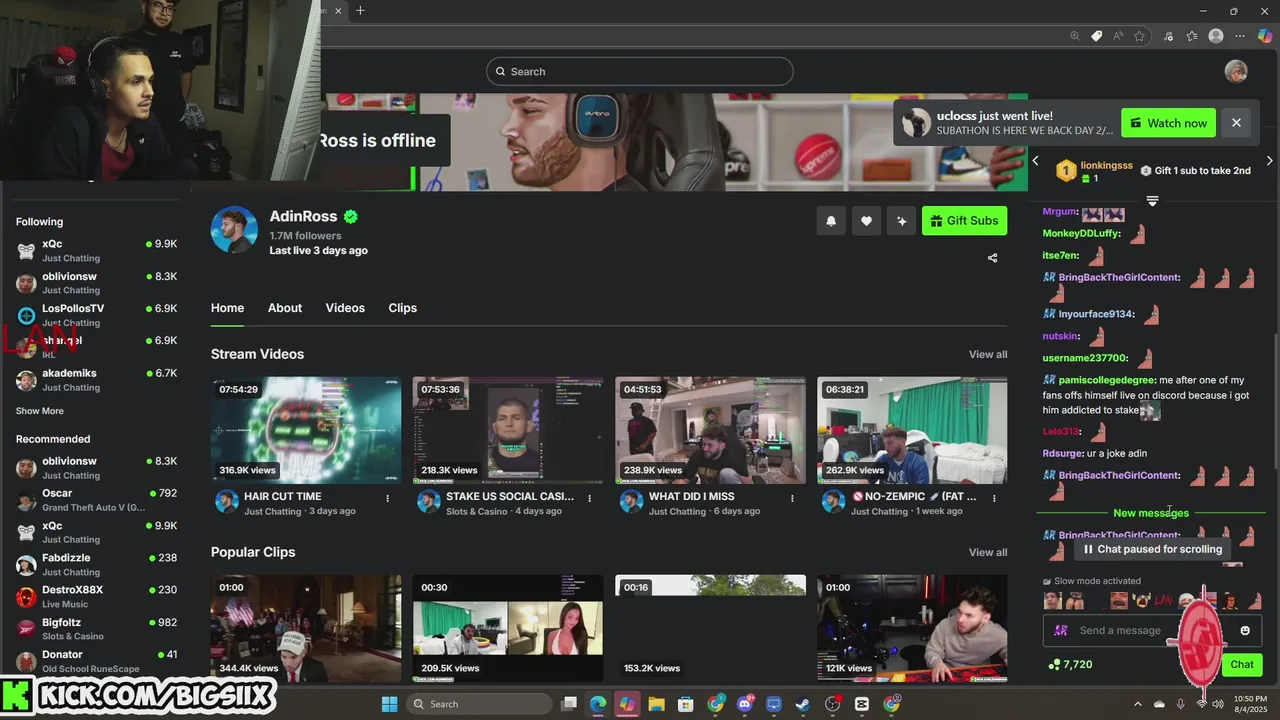
Task: Open options menu for NO-ZEMPIC video
Action: point(994,498)
